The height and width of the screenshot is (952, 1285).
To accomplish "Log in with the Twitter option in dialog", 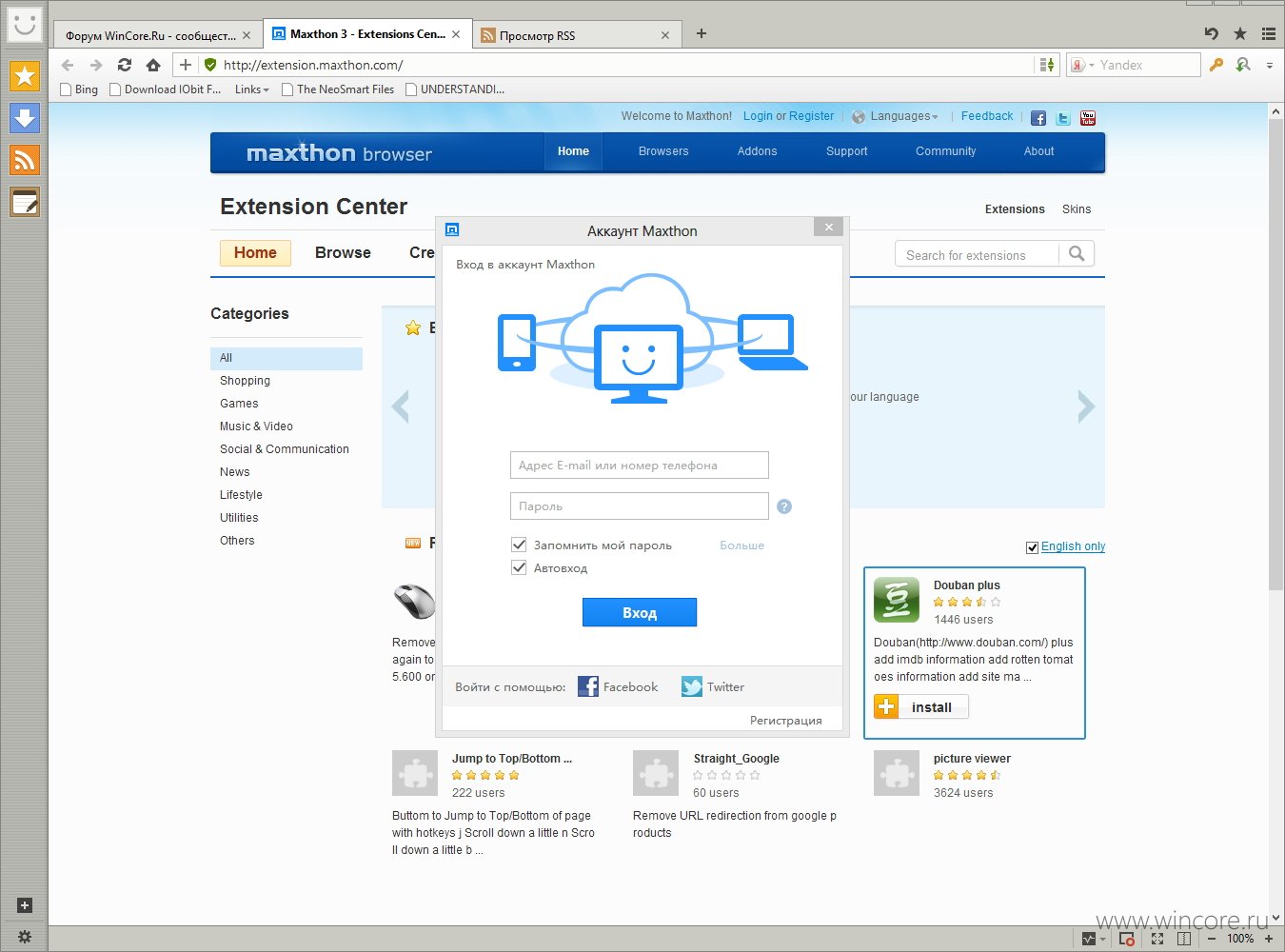I will [x=713, y=686].
